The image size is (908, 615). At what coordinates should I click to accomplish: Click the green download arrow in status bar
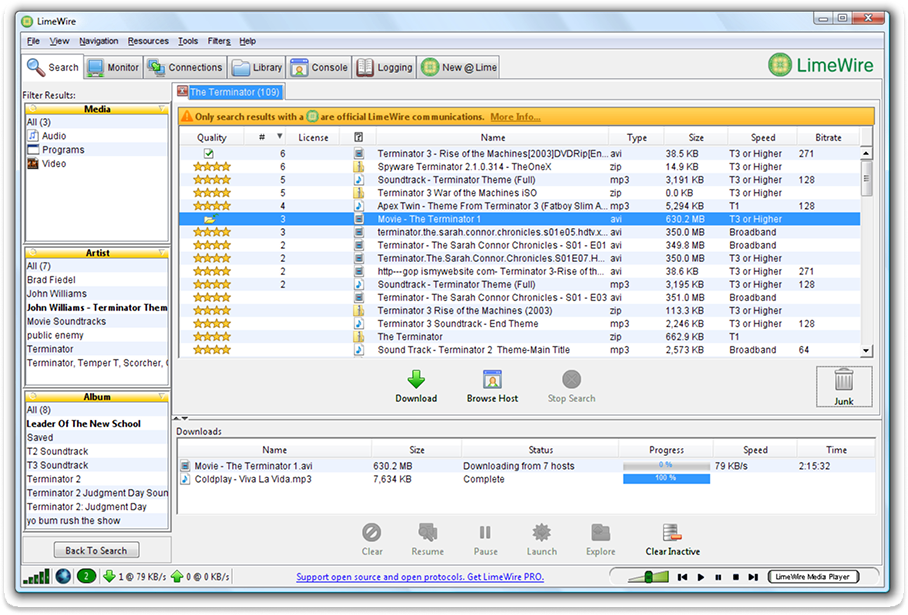pyautogui.click(x=109, y=577)
